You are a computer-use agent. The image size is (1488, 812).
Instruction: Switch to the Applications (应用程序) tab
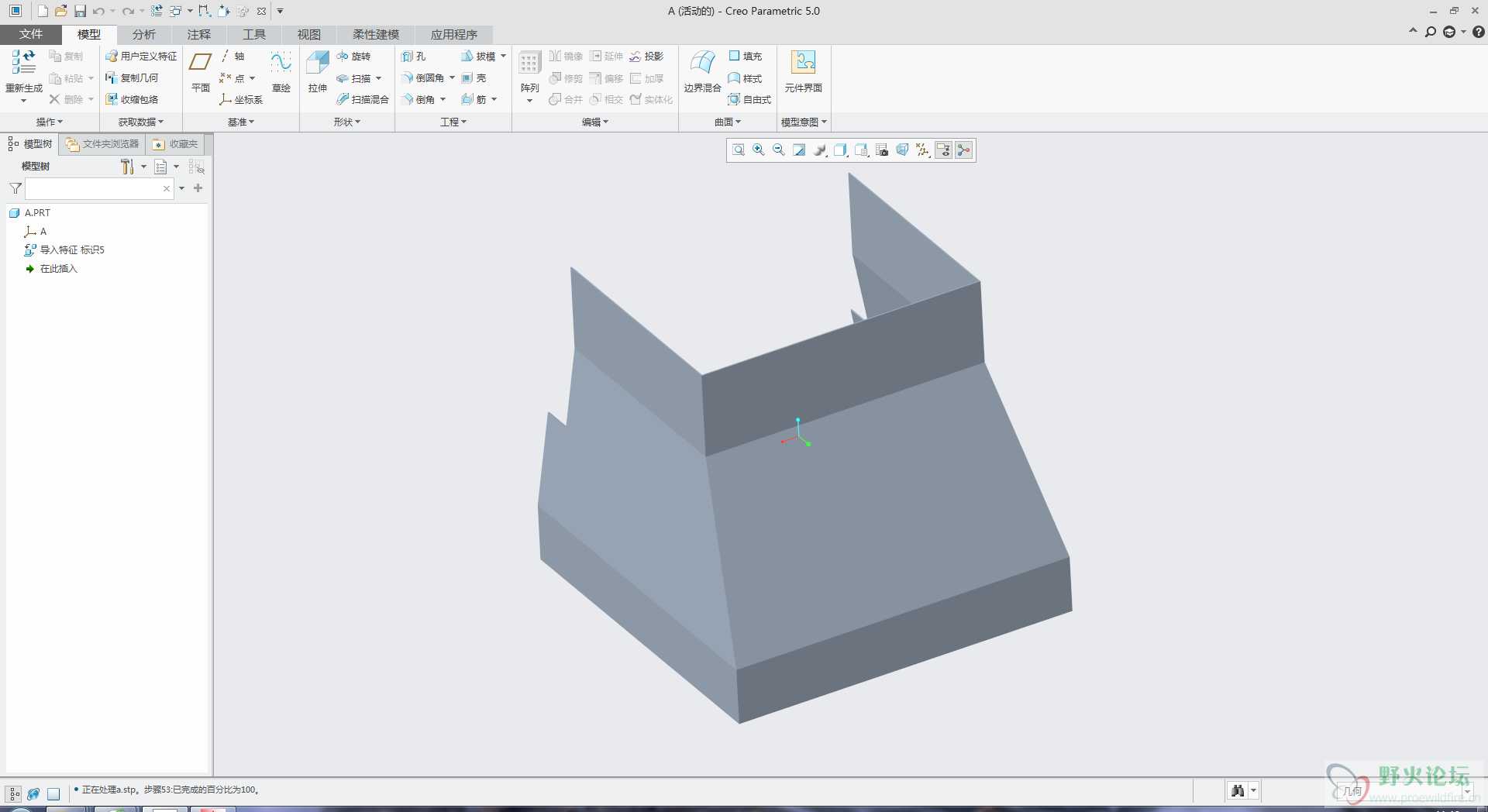click(454, 35)
